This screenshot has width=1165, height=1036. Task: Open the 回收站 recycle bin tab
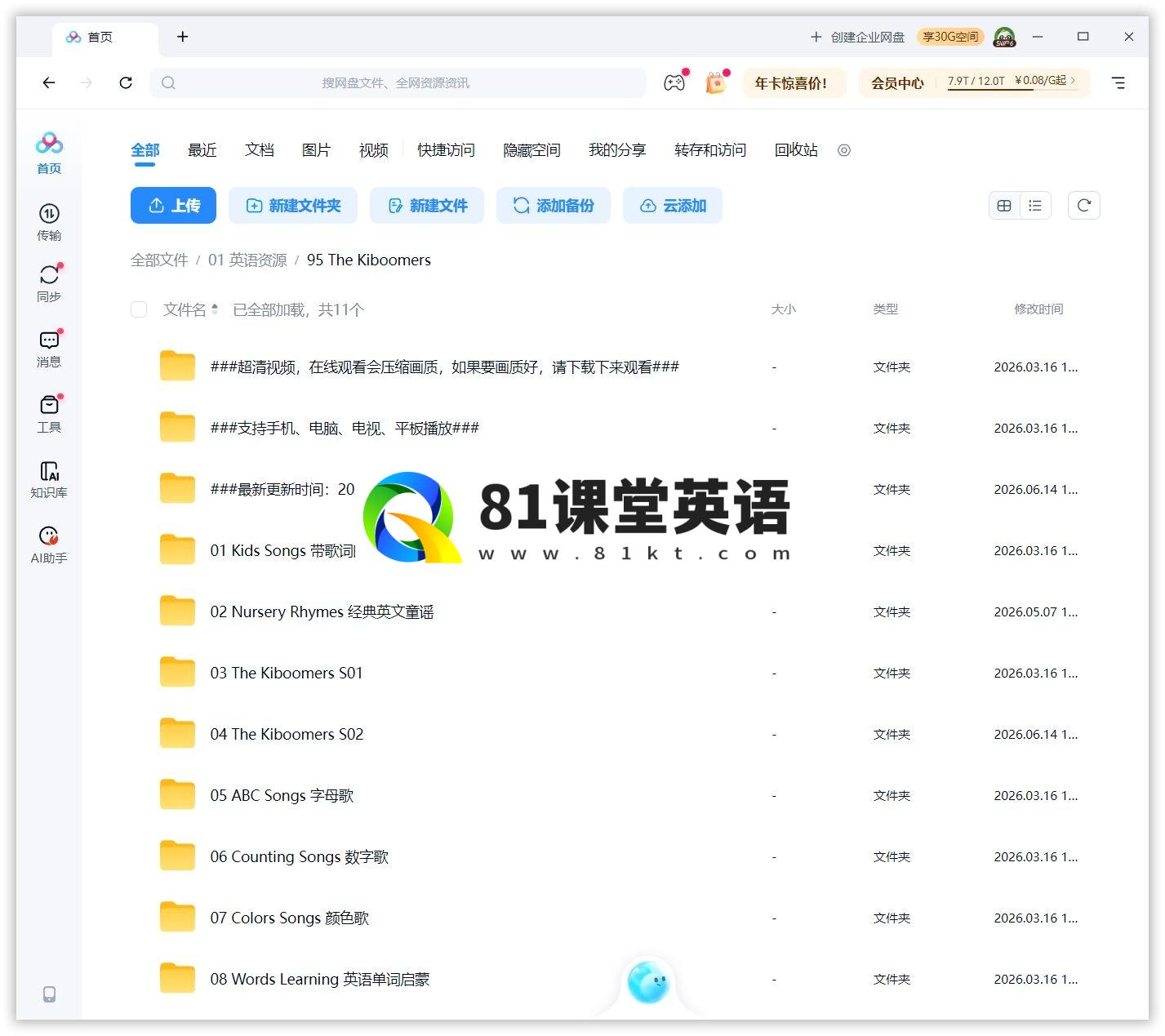[x=796, y=150]
